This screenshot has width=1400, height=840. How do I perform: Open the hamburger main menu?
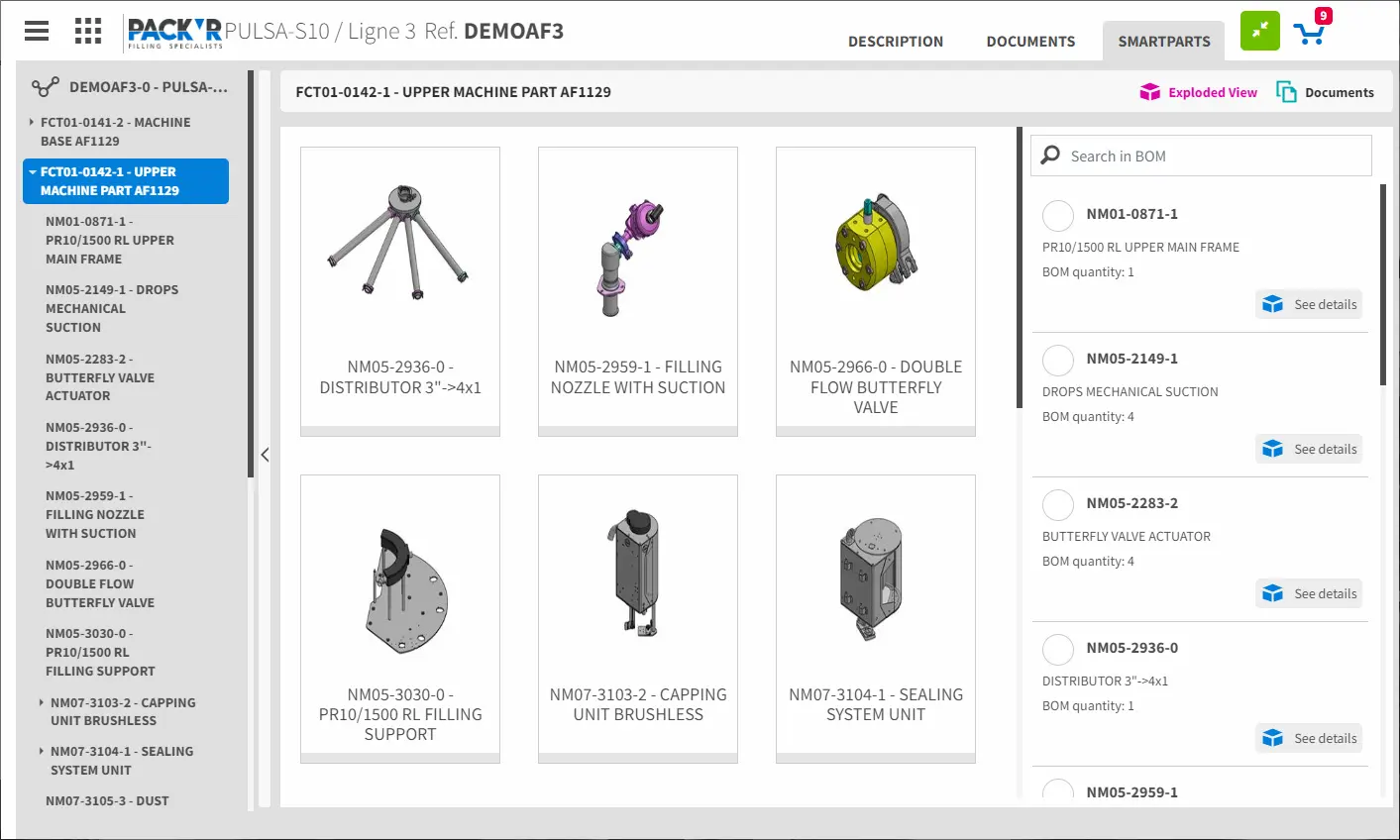point(37,31)
